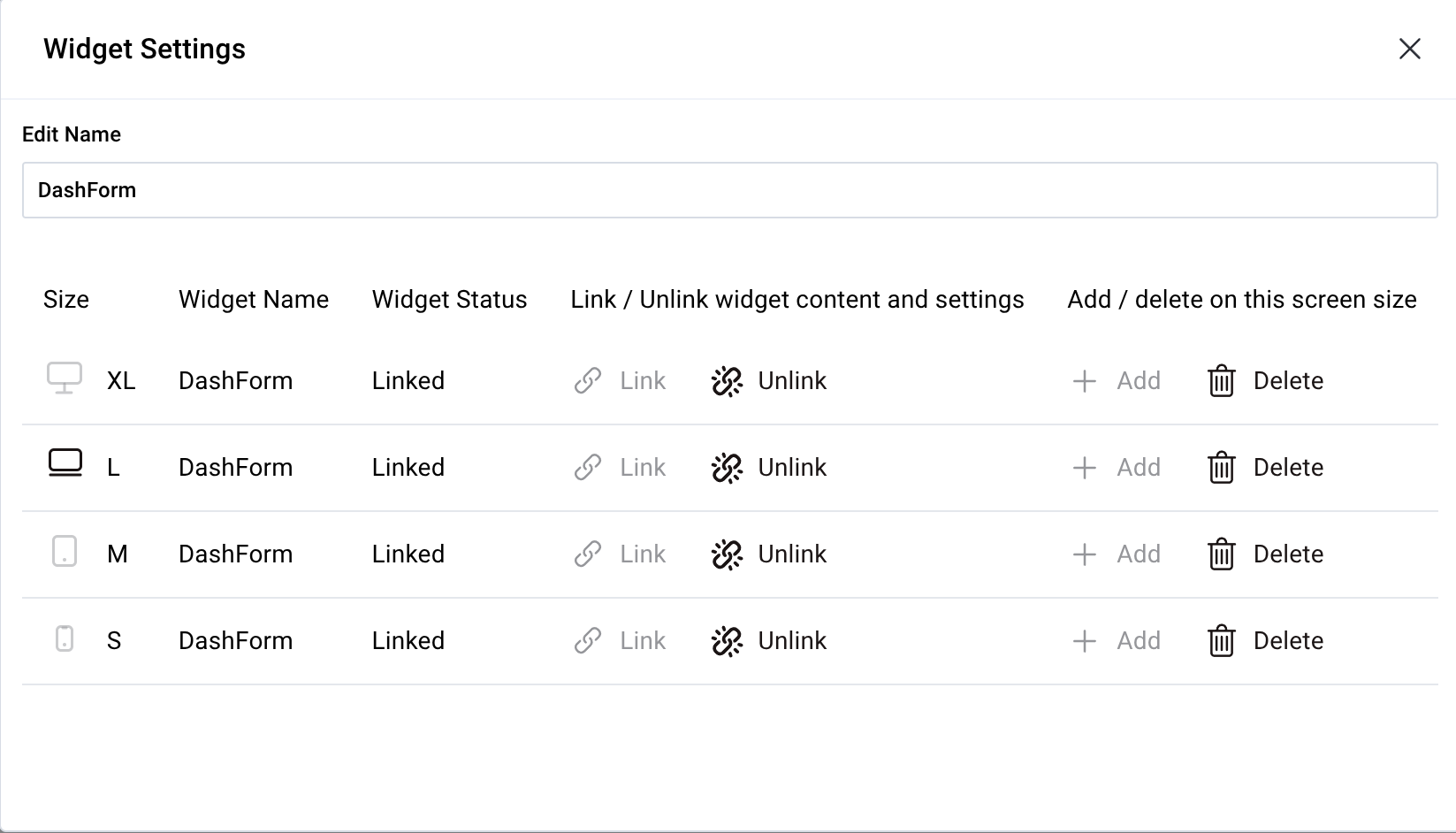Screen dimensions: 1456x833
Task: Click the trash icon for the L row
Action: [x=1222, y=467]
